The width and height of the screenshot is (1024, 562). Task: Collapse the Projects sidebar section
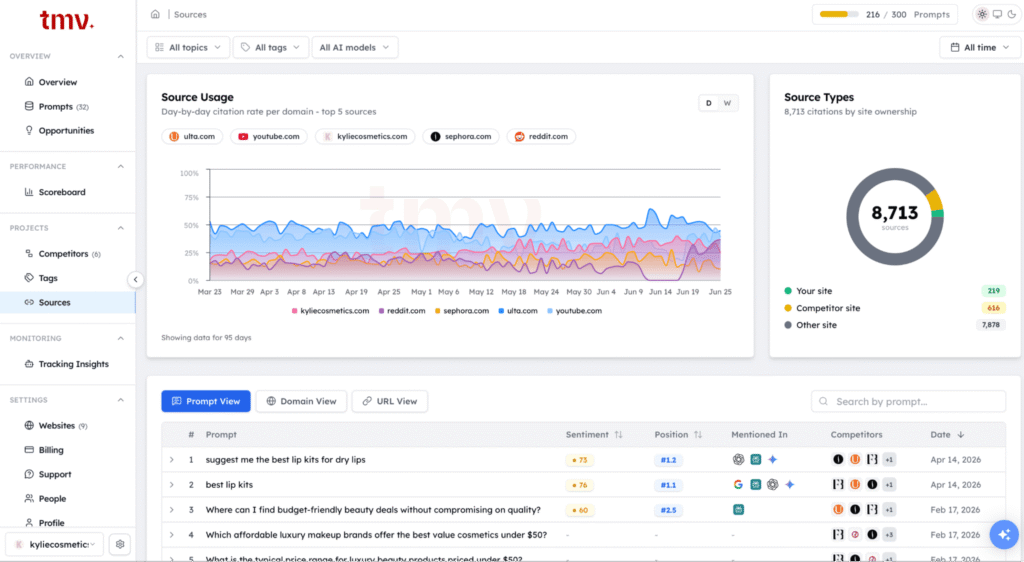[121, 228]
